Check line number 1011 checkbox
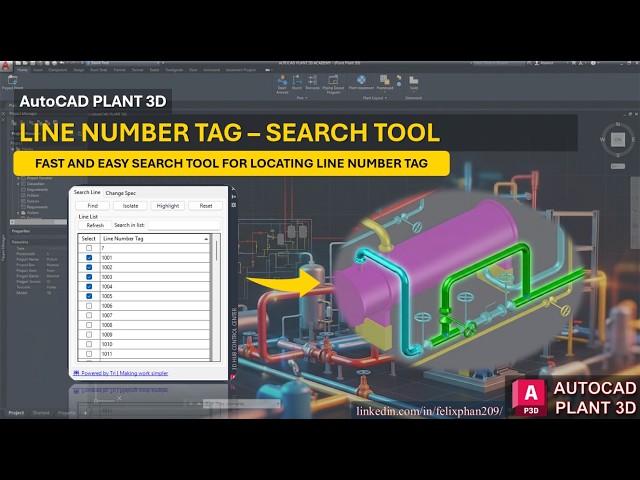 [89, 354]
